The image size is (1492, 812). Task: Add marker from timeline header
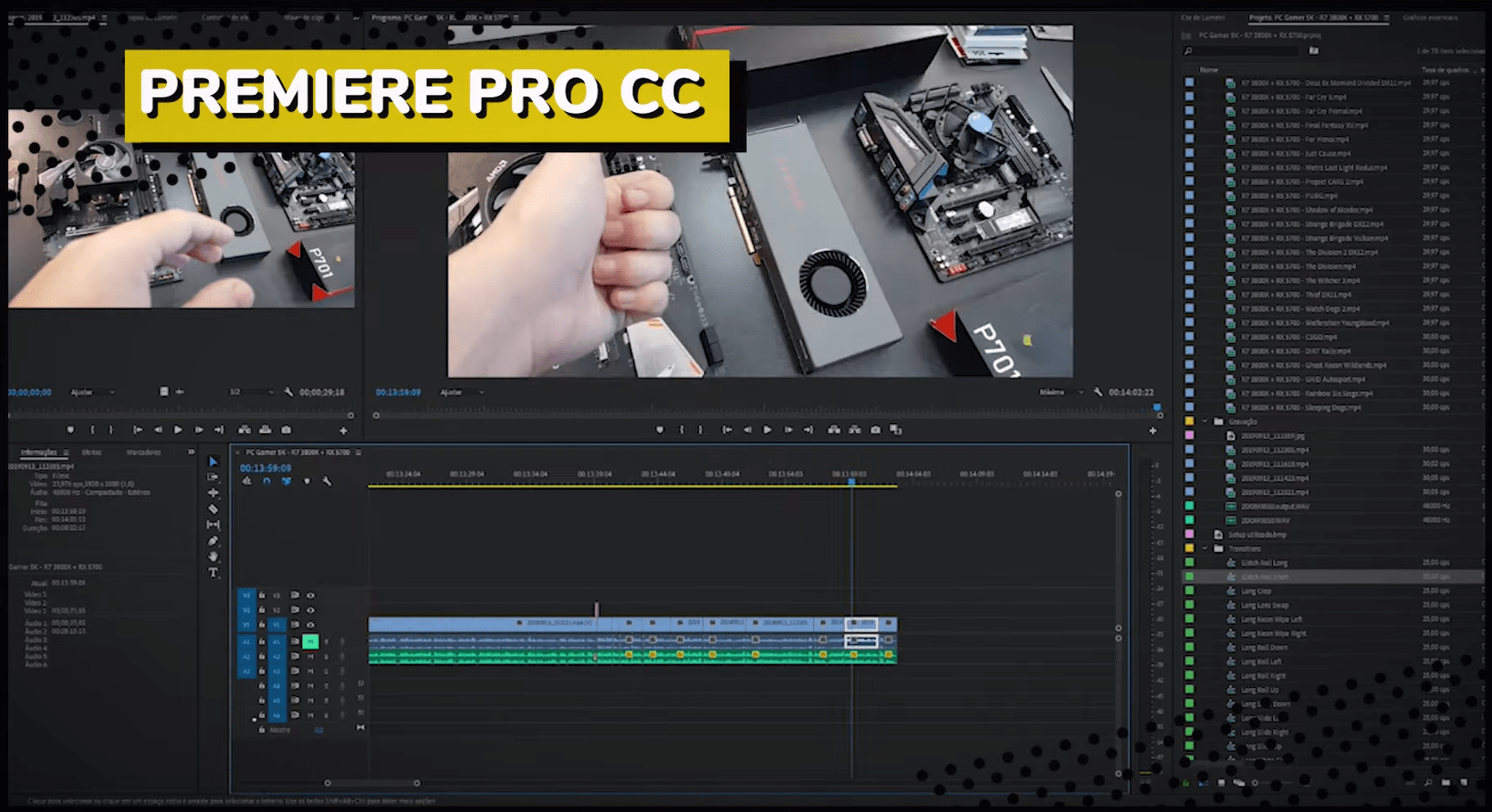307,482
